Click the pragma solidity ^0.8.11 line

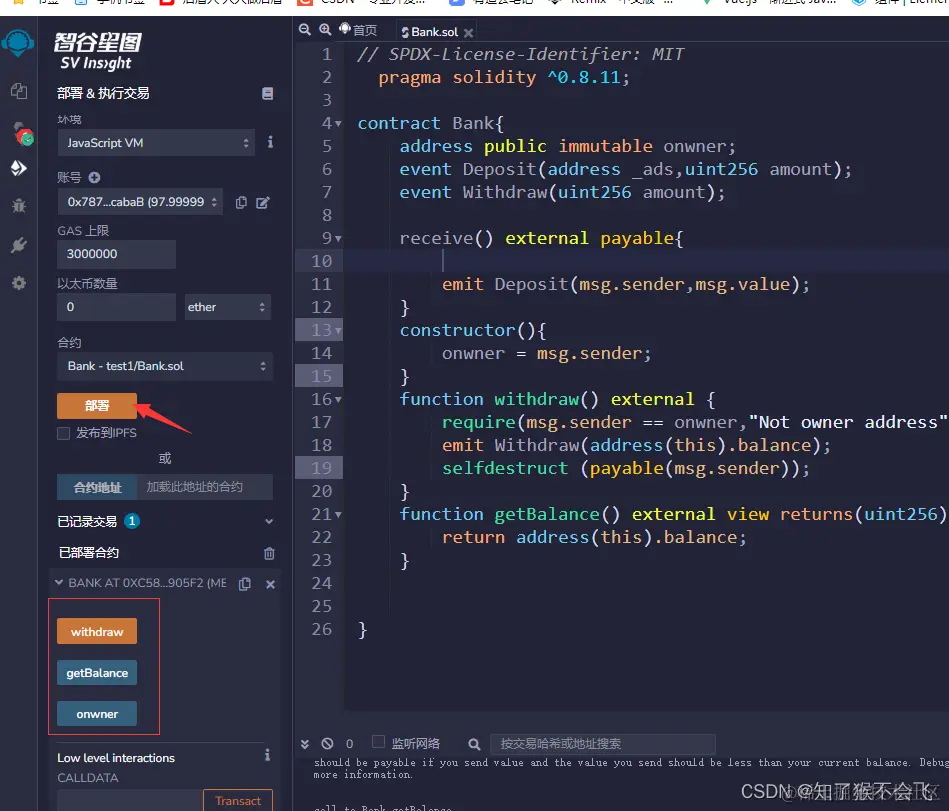504,77
